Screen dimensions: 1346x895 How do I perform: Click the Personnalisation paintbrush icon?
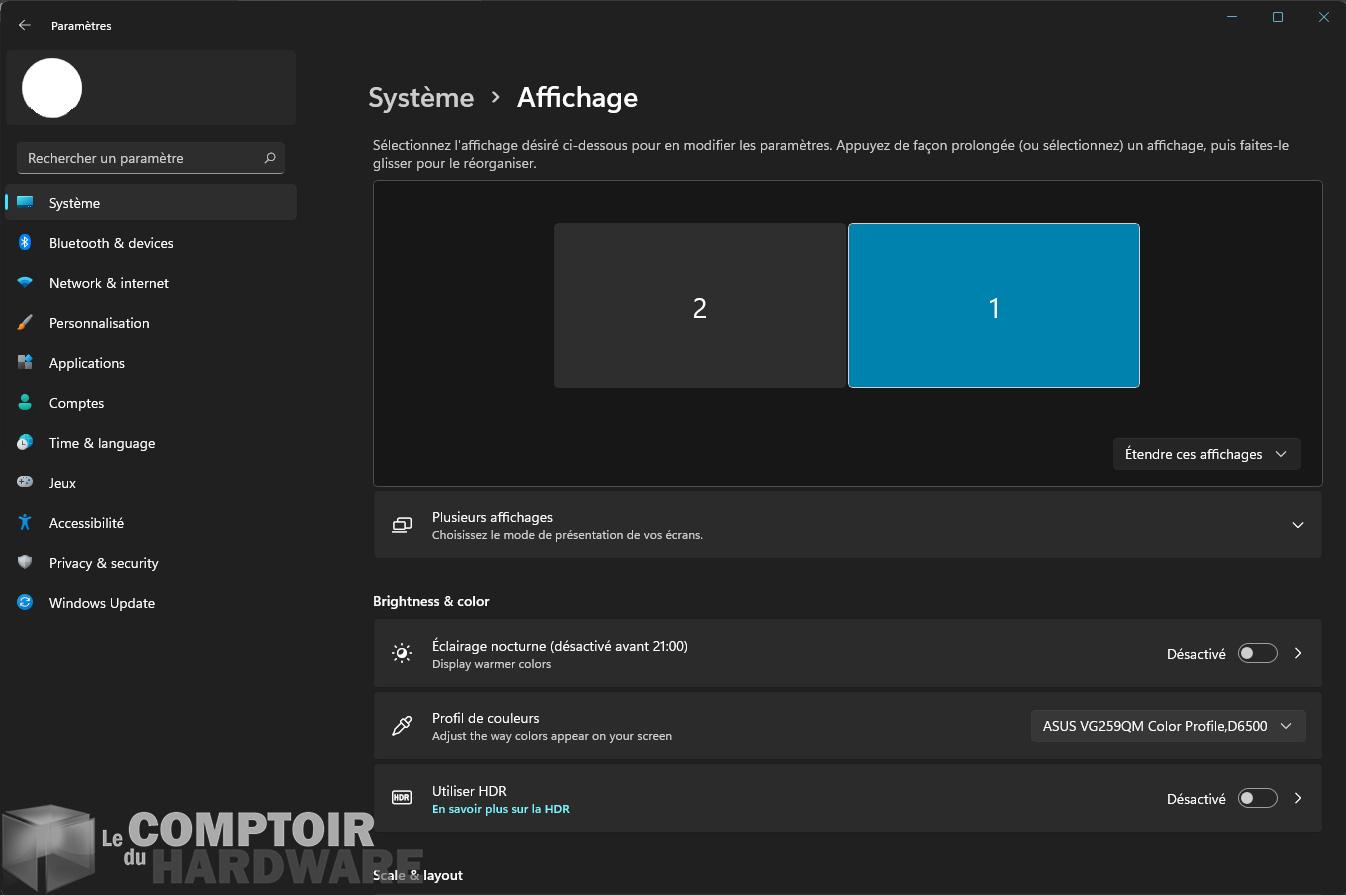[26, 323]
